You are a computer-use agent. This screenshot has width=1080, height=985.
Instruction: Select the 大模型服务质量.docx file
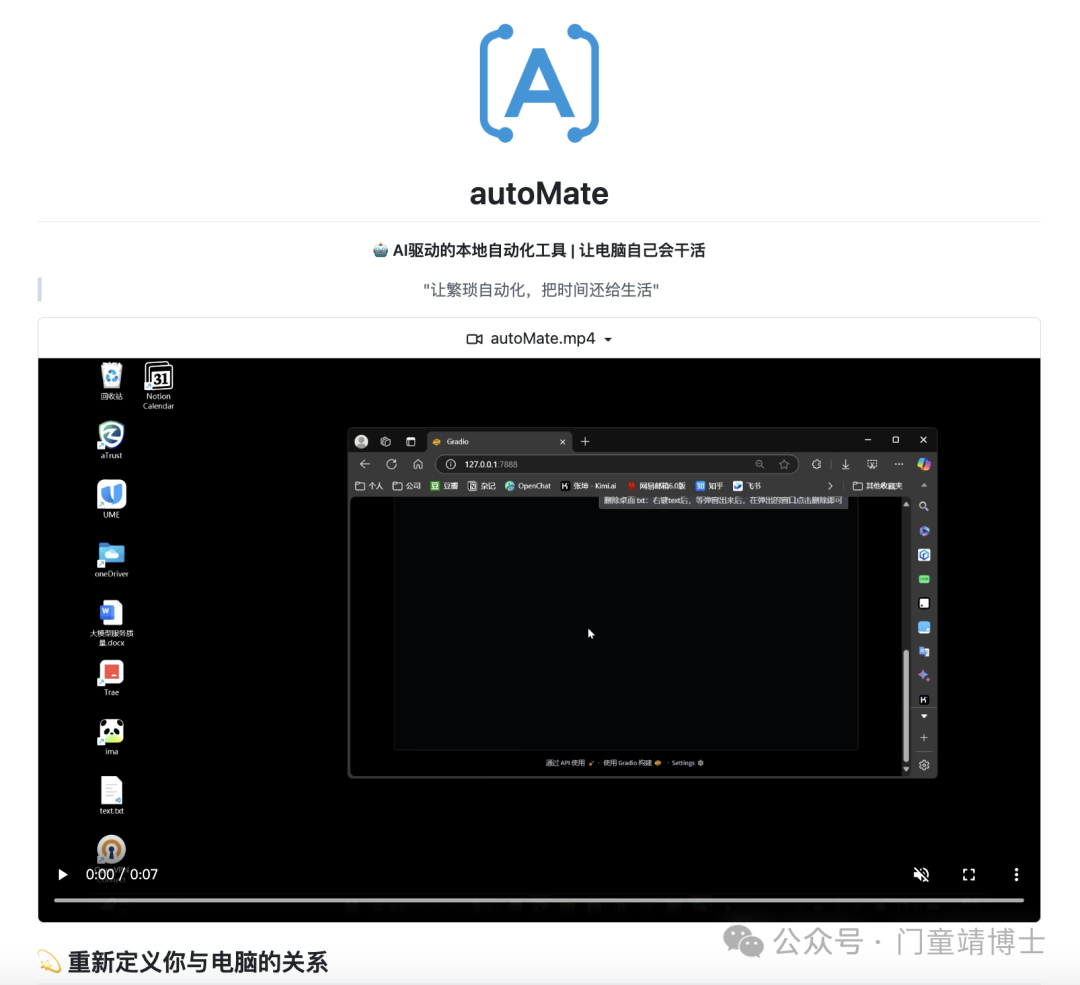[112, 623]
